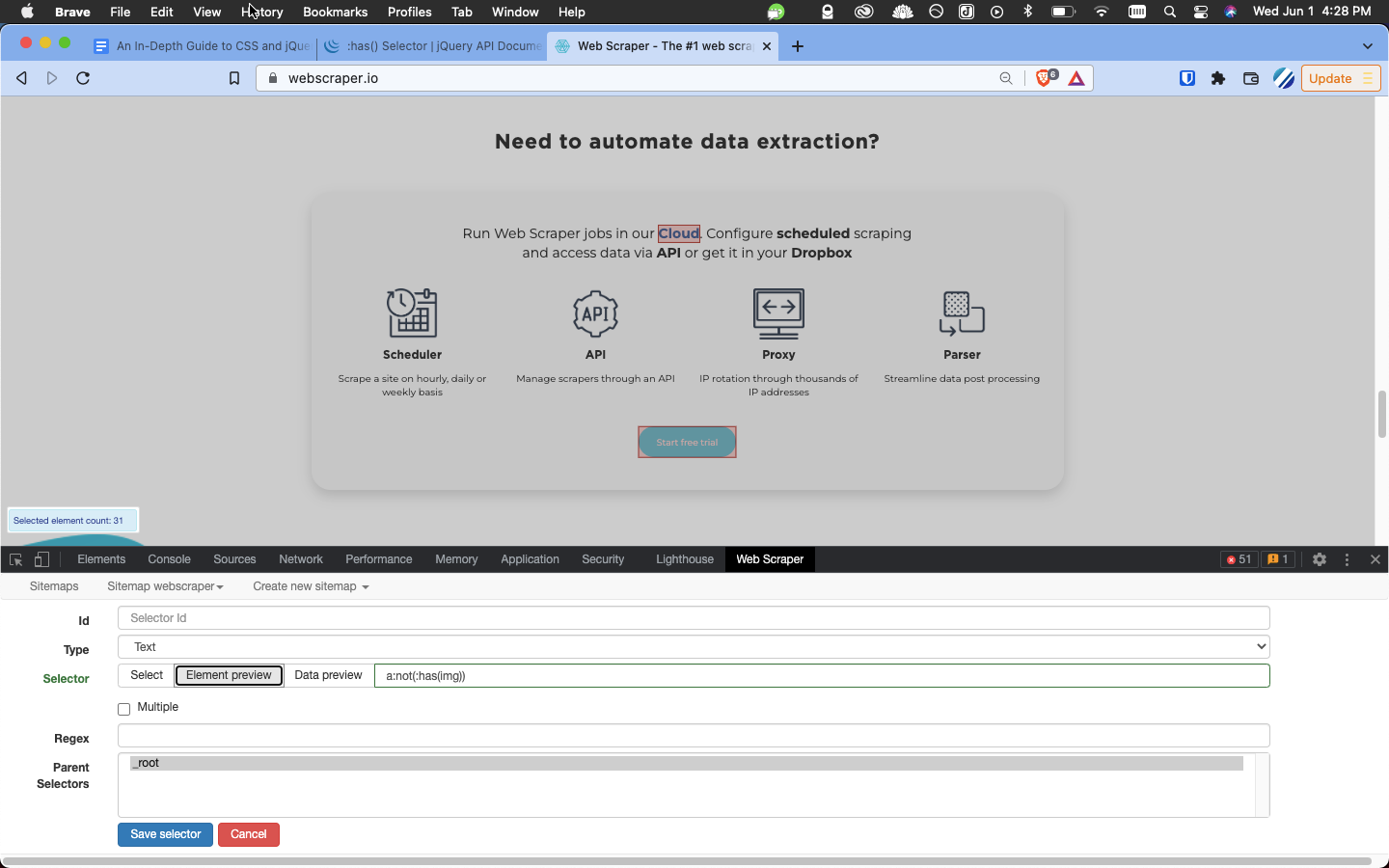Reload the page

[83, 78]
